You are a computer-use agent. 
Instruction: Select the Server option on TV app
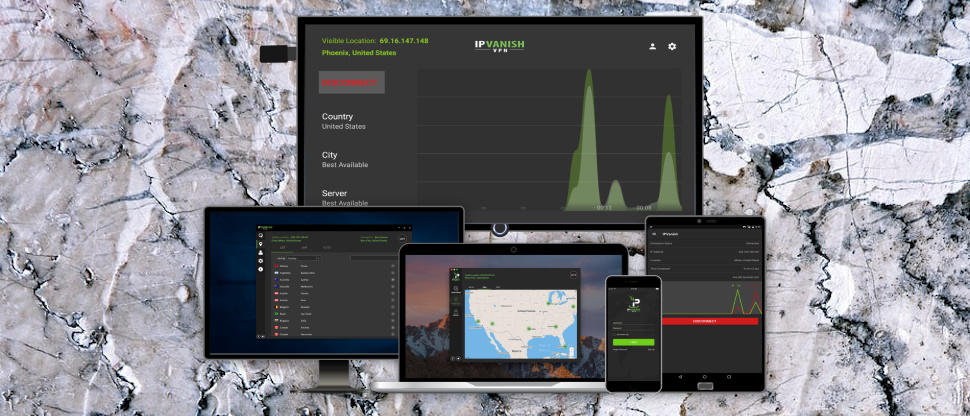tap(345, 197)
